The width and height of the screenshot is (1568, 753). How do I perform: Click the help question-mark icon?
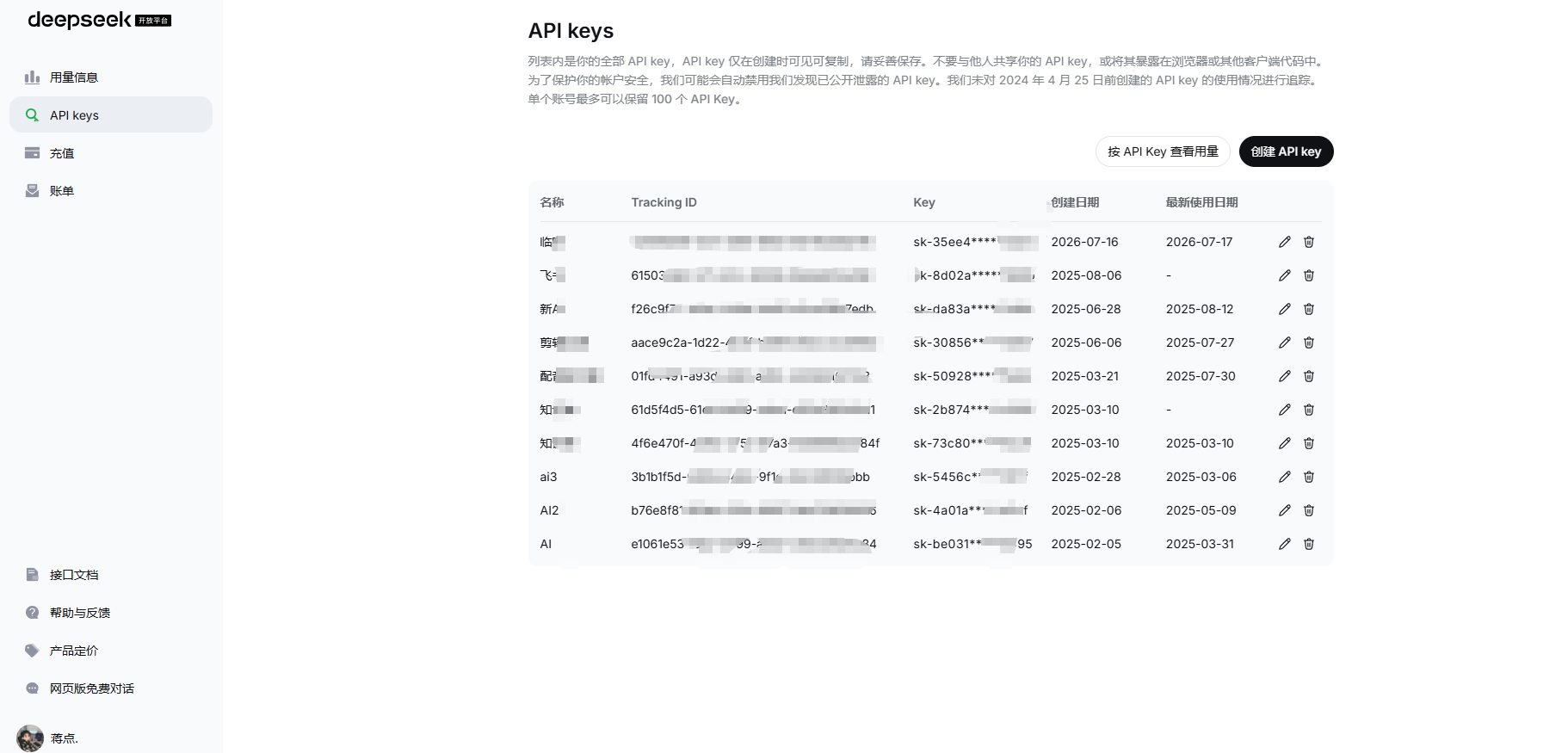point(33,613)
